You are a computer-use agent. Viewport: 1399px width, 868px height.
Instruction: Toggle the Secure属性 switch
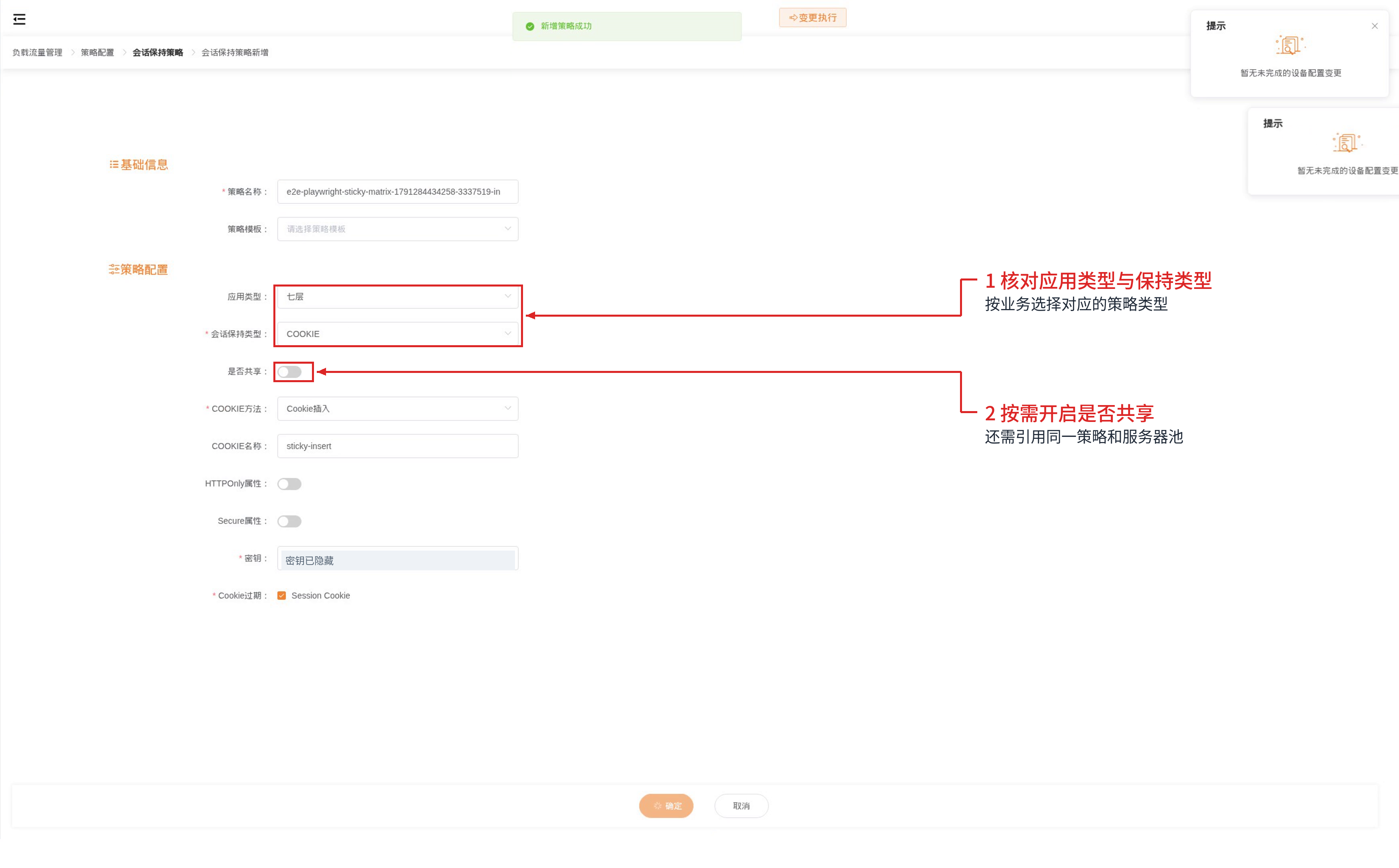(x=289, y=521)
